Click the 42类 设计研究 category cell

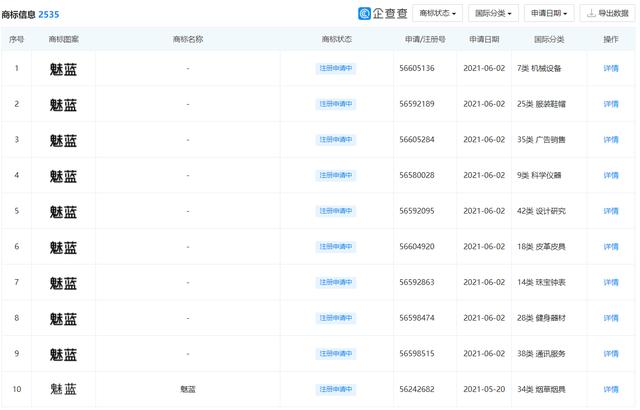pos(541,211)
